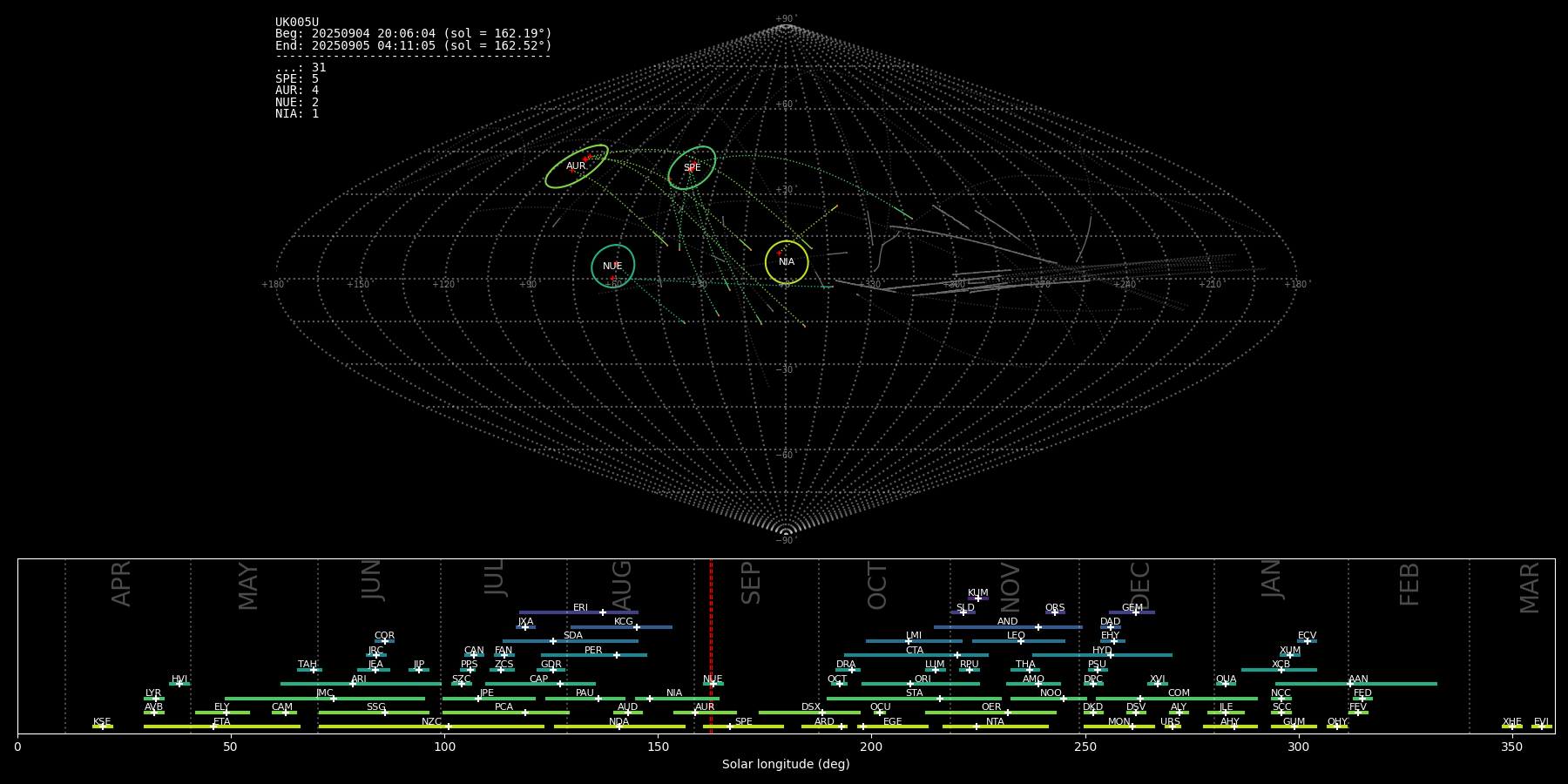
Task: Click the LEO shower label in timeline
Action: tap(1016, 636)
